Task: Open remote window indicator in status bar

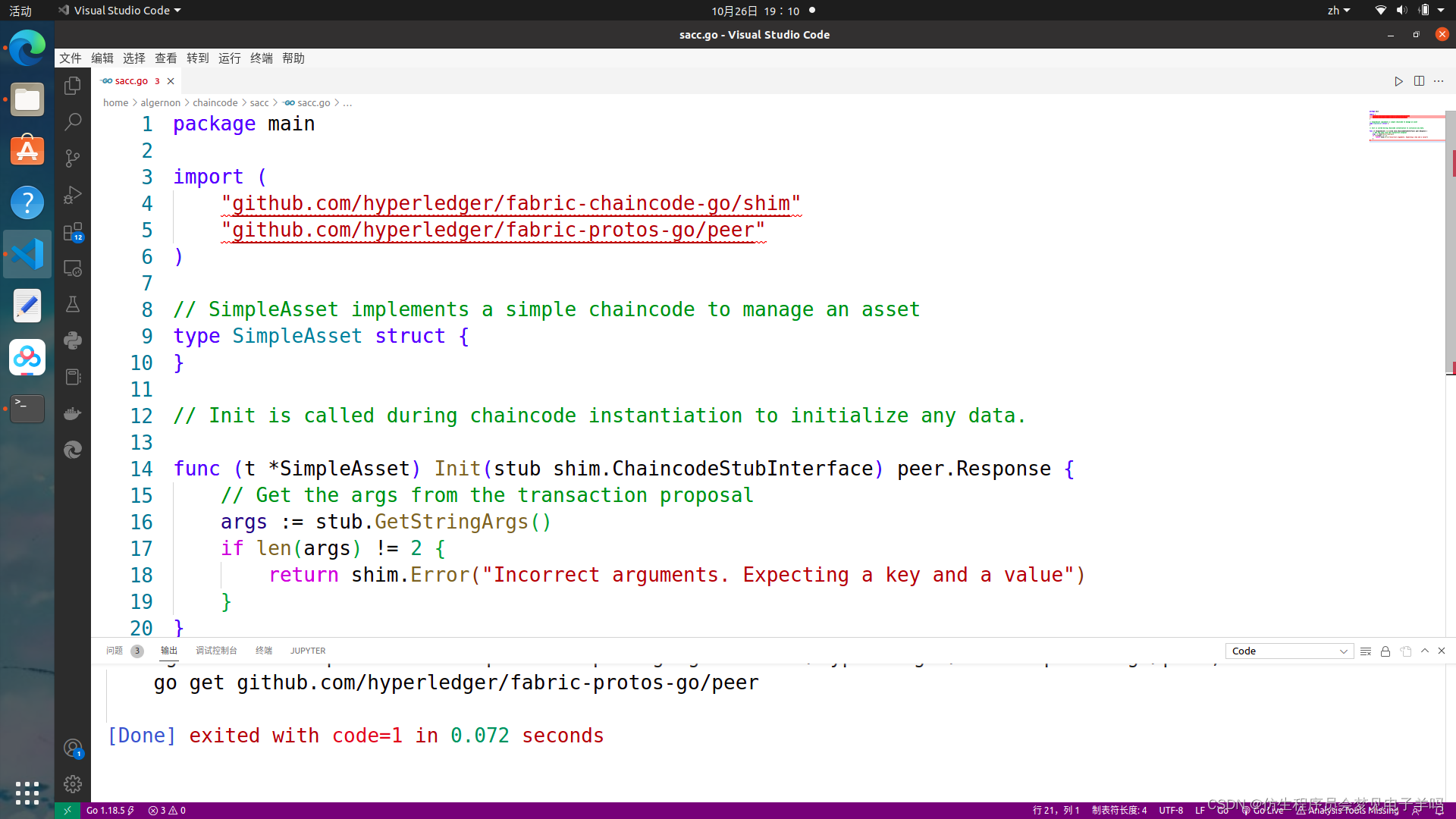Action: coord(67,811)
